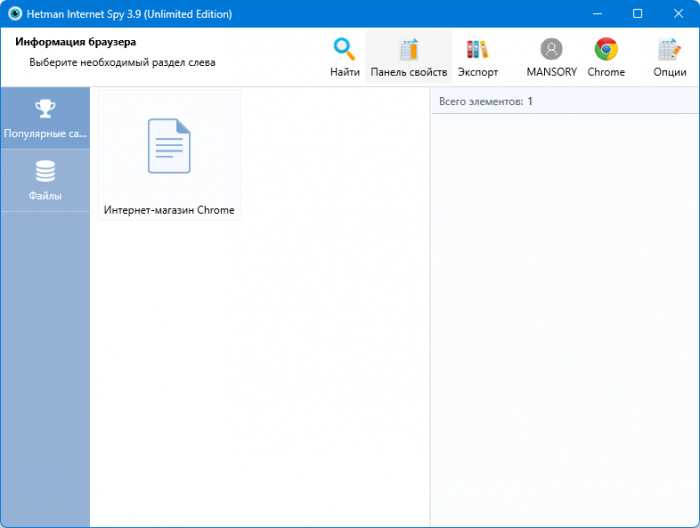Viewport: 700px width, 528px height.
Task: Click the Информация браузера heading
Action: point(76,42)
